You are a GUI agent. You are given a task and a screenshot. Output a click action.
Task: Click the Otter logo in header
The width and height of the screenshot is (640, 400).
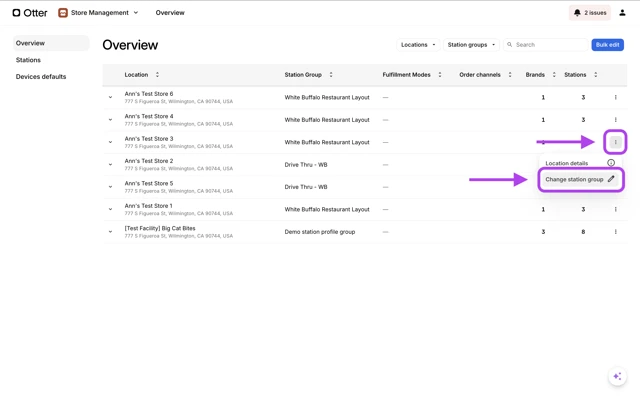30,13
